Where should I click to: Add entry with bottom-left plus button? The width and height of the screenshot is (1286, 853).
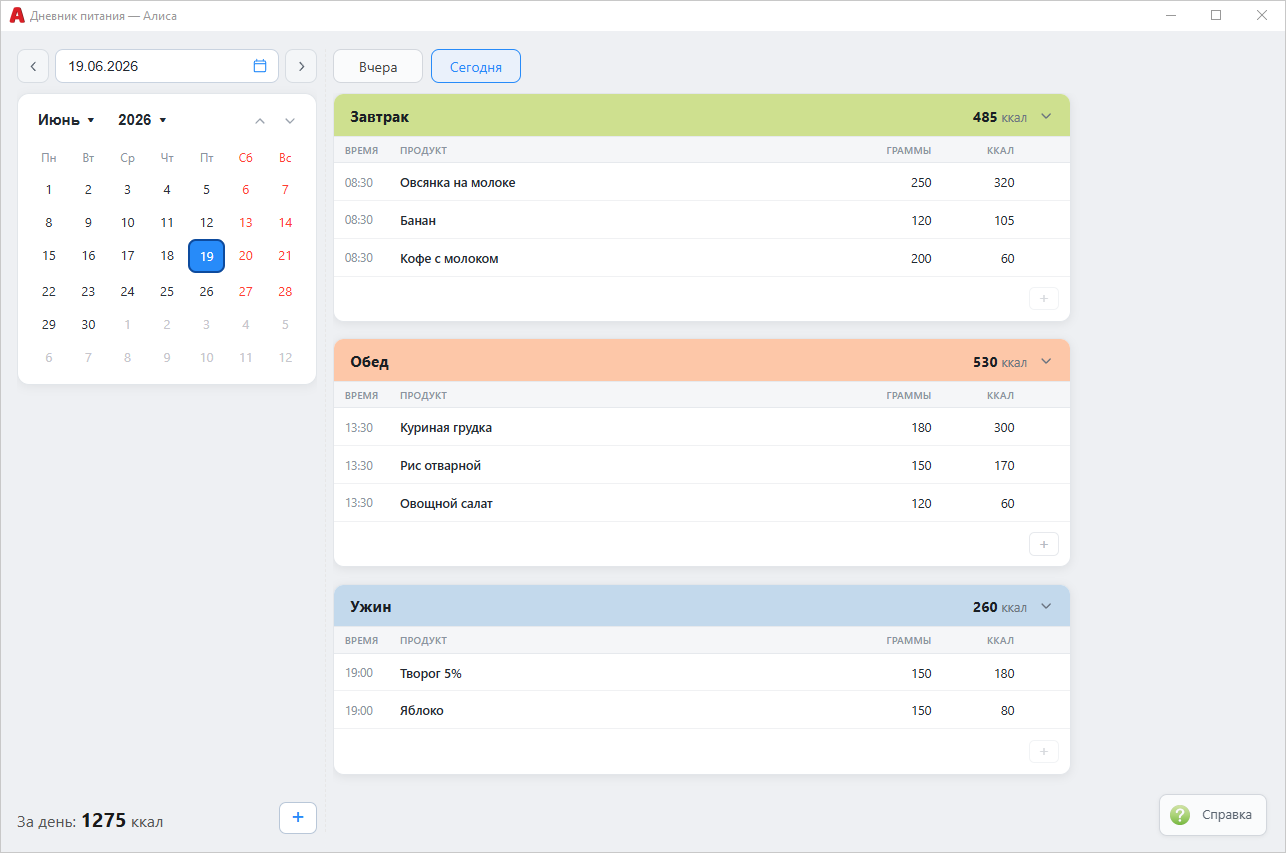[x=298, y=817]
